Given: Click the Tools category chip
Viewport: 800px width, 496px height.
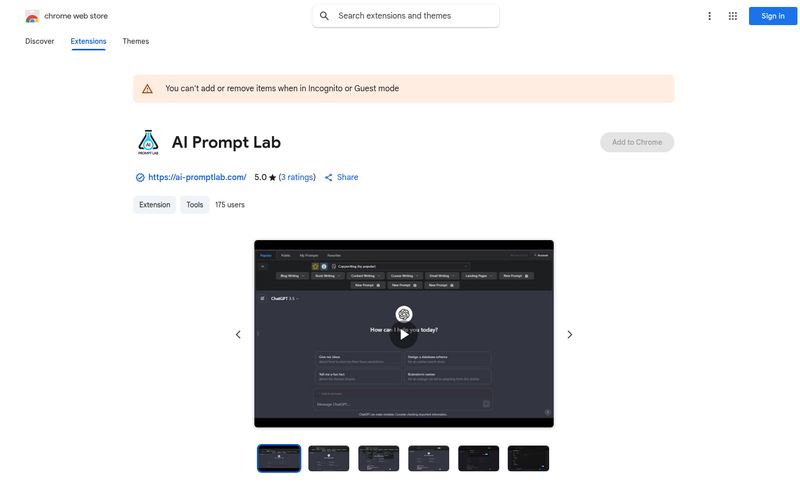Looking at the screenshot, I should point(194,205).
